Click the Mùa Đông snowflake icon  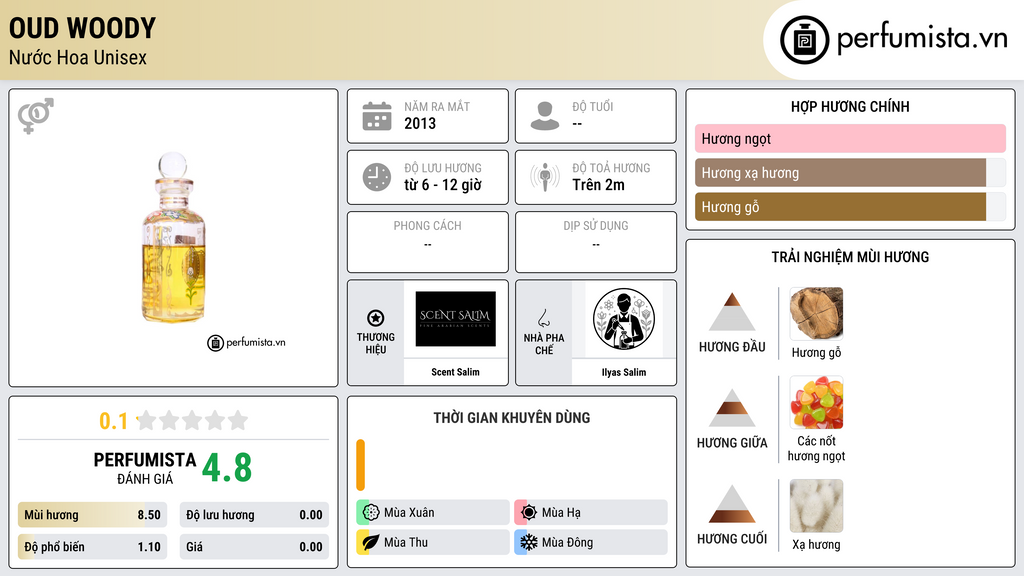point(529,542)
